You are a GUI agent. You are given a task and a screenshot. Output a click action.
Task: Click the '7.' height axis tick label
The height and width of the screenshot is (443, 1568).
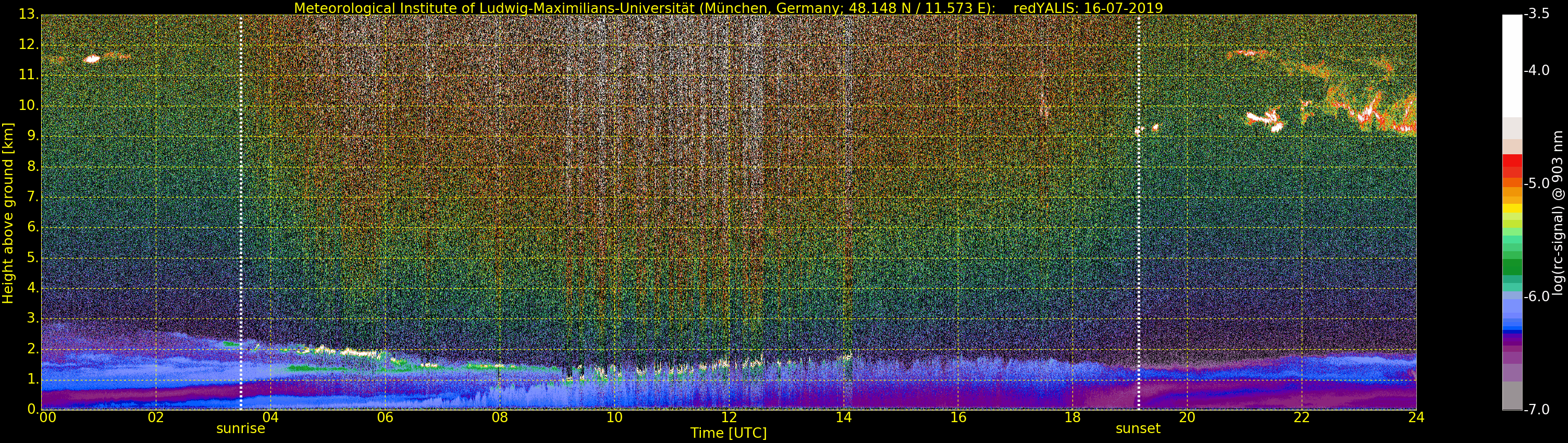click(32, 196)
